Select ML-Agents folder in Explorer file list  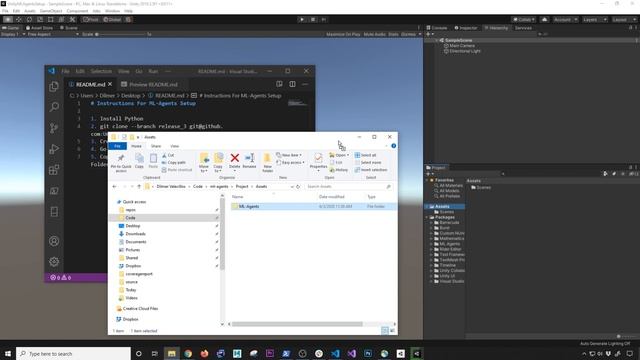pyautogui.click(x=313, y=207)
